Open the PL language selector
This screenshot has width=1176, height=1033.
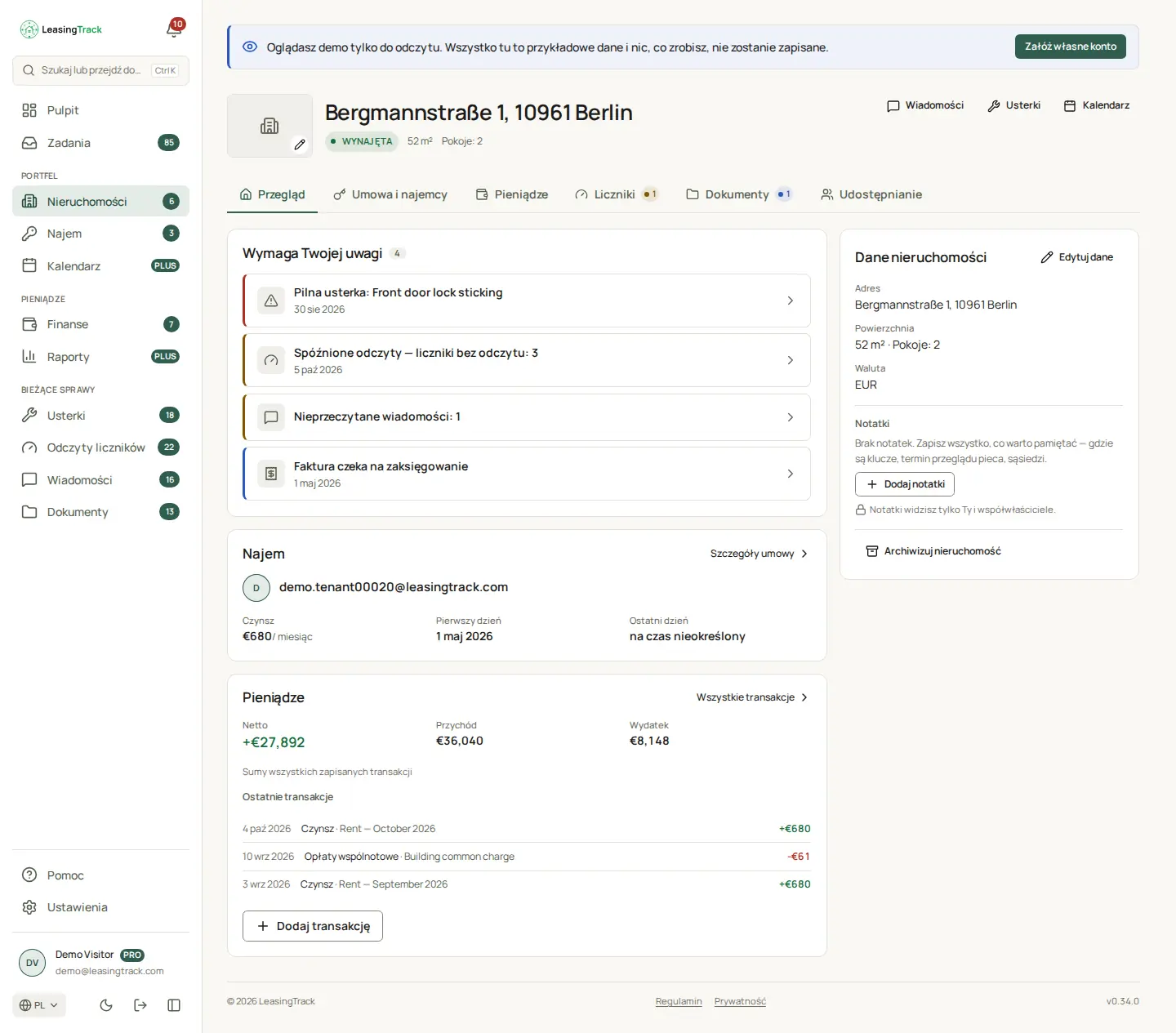point(39,1005)
